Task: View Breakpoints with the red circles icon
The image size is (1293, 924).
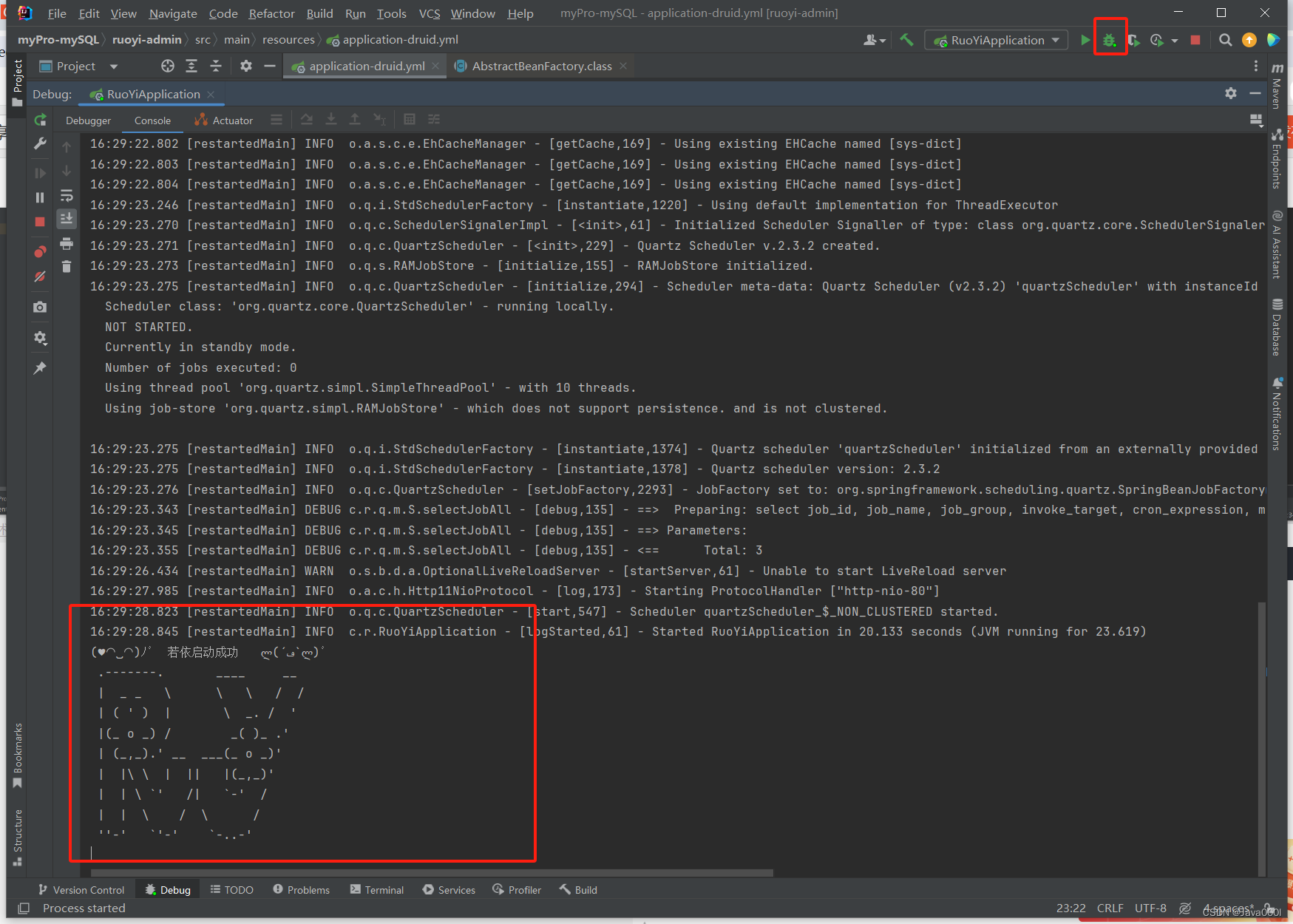Action: click(40, 252)
